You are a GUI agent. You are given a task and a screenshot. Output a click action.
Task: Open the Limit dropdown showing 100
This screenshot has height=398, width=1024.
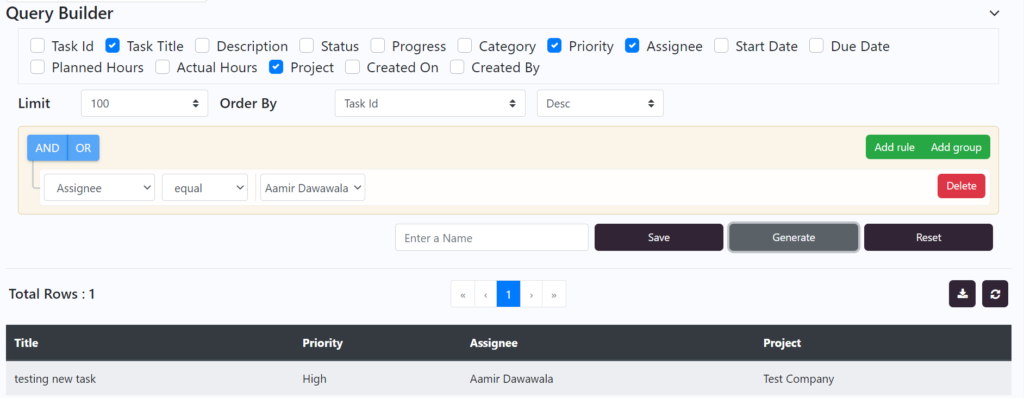144,103
